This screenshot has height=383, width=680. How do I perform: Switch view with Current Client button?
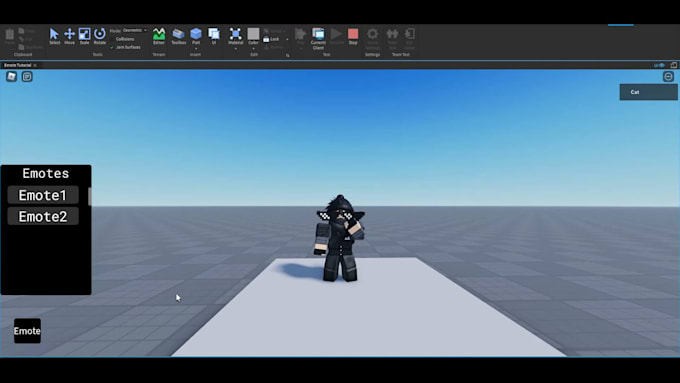click(x=318, y=39)
